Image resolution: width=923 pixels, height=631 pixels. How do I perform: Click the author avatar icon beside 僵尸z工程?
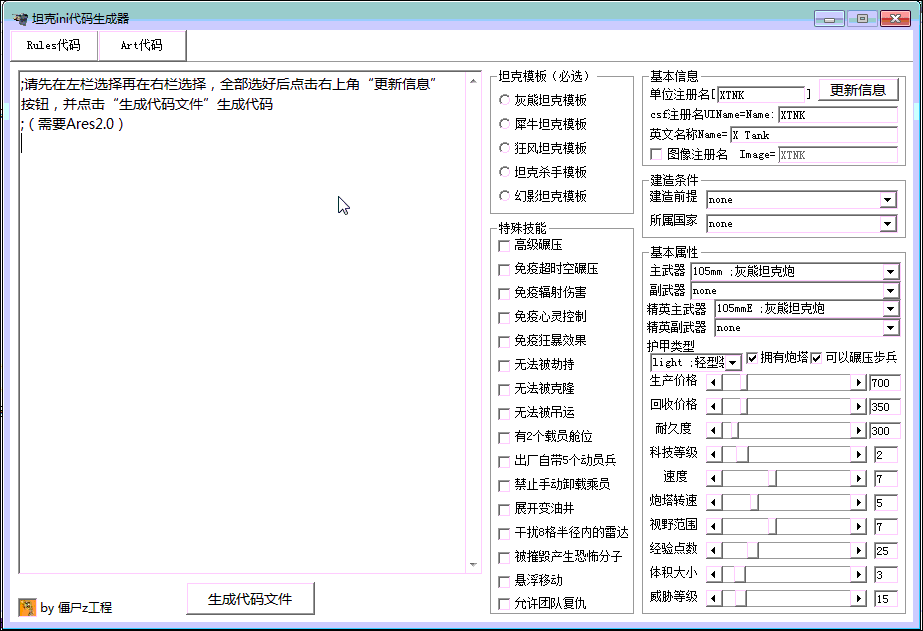tap(27, 607)
